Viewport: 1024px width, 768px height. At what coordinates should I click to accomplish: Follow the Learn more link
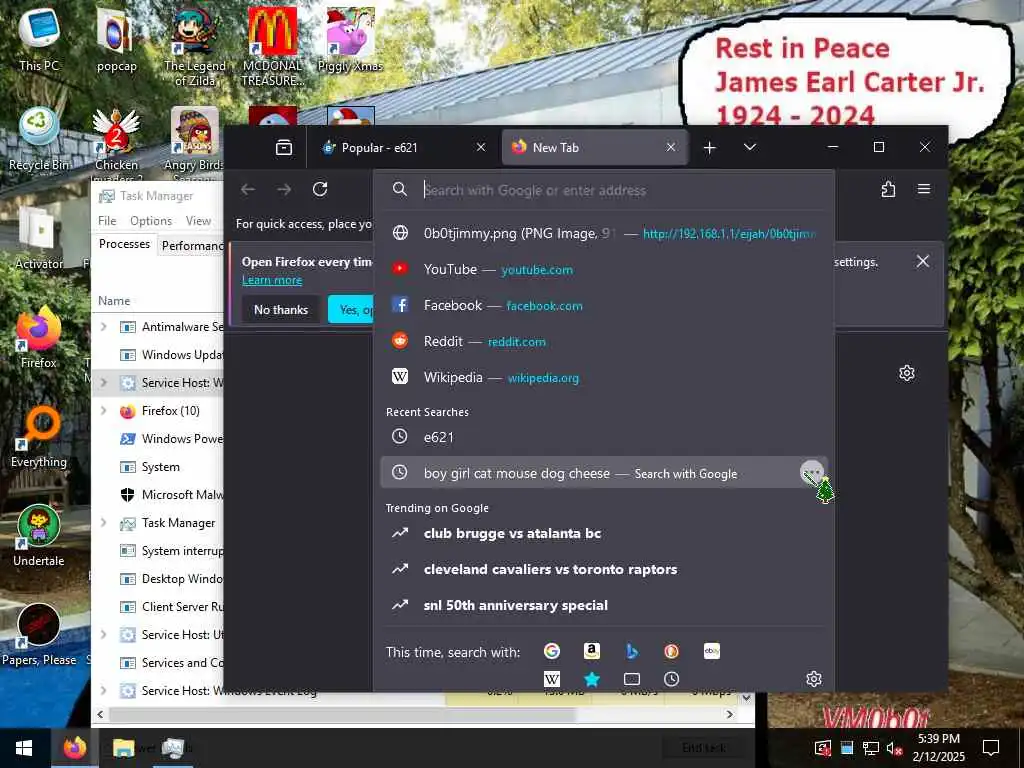[272, 280]
